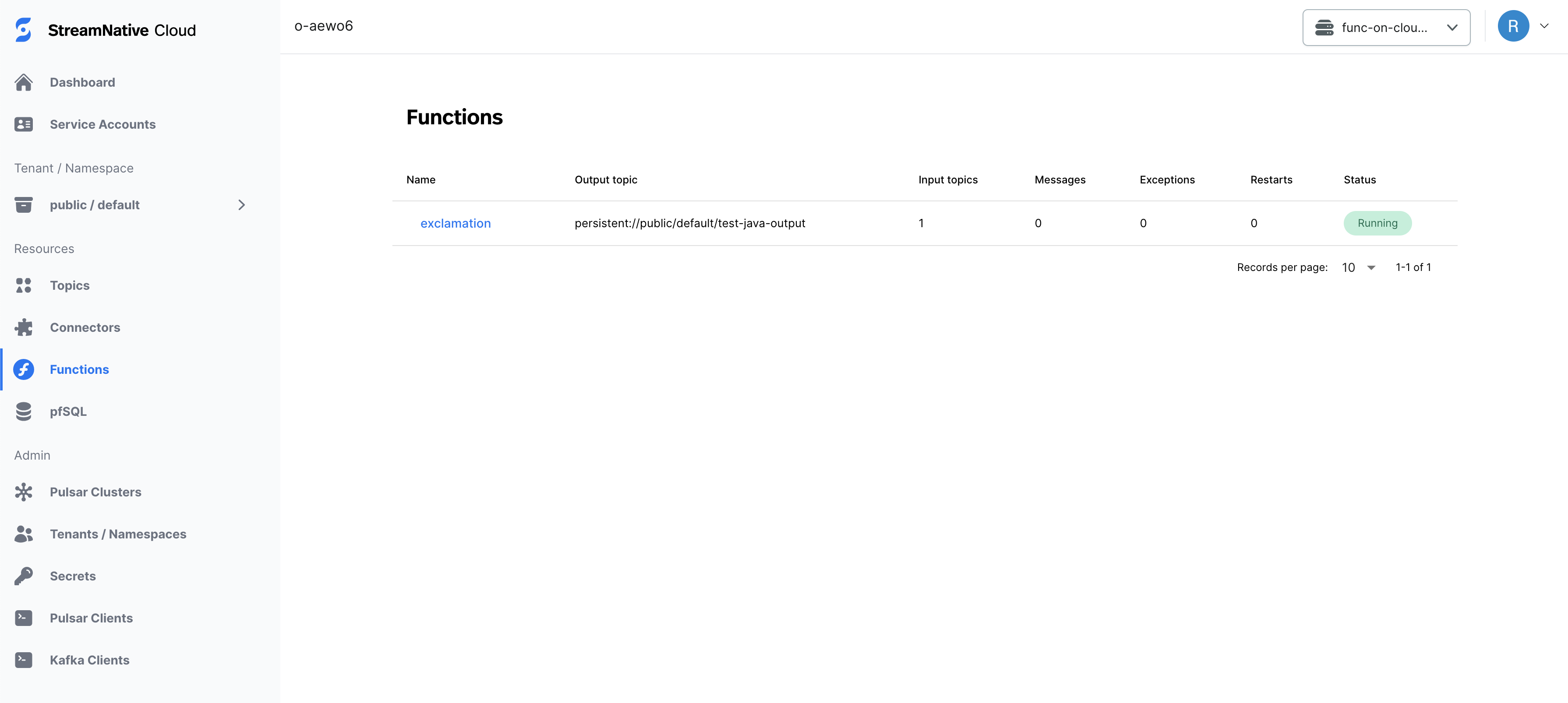
Task: Open the exclamation function details
Action: 456,223
